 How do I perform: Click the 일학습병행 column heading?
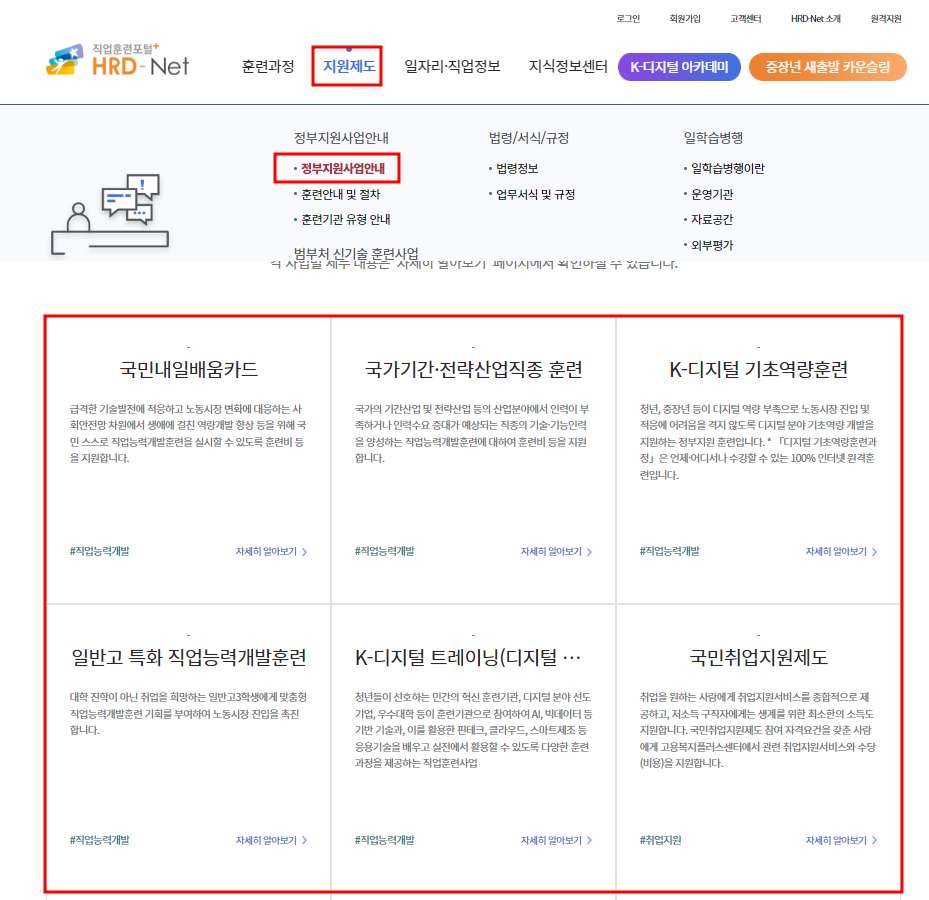pyautogui.click(x=713, y=138)
